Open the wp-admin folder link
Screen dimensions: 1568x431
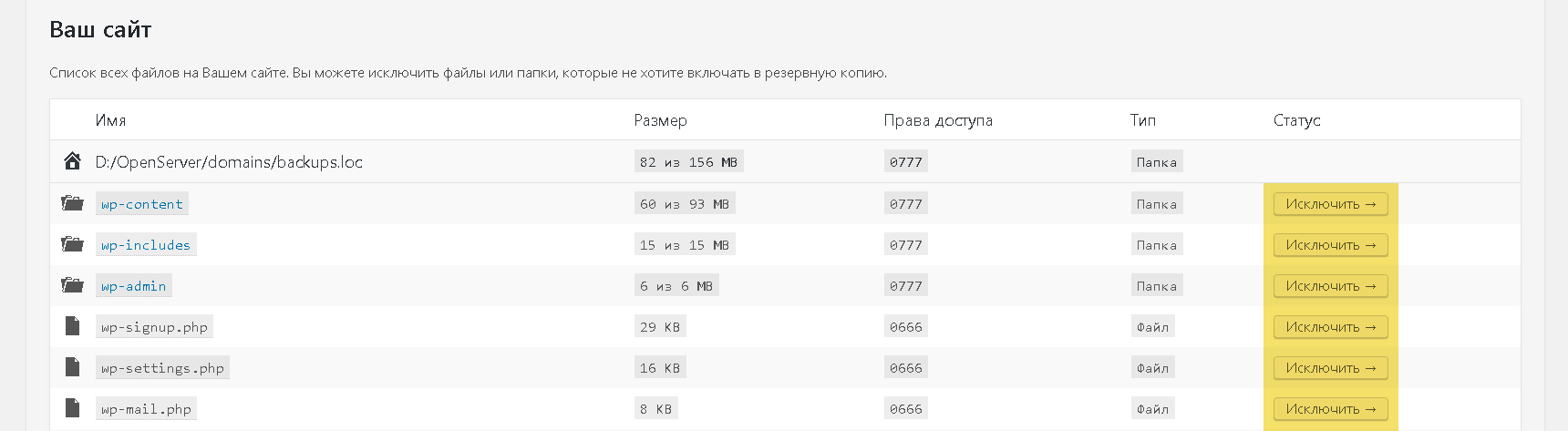pyautogui.click(x=134, y=286)
